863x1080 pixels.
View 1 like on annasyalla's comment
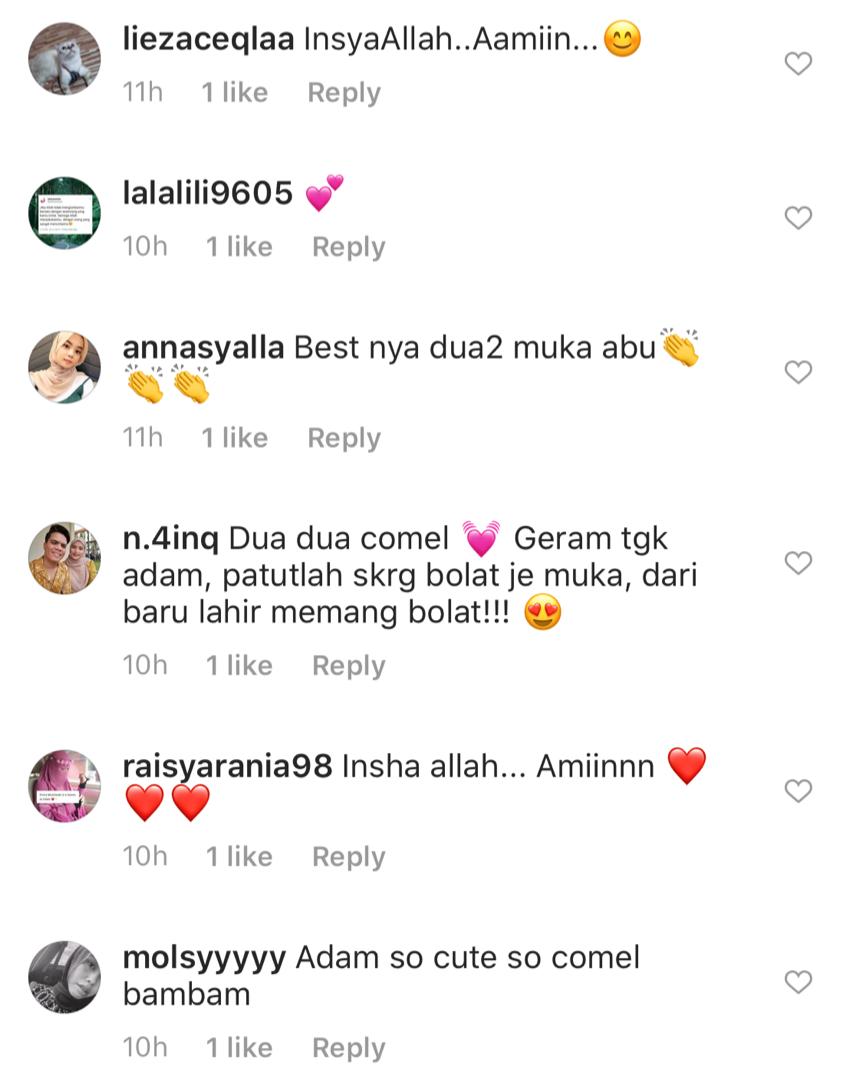point(234,438)
